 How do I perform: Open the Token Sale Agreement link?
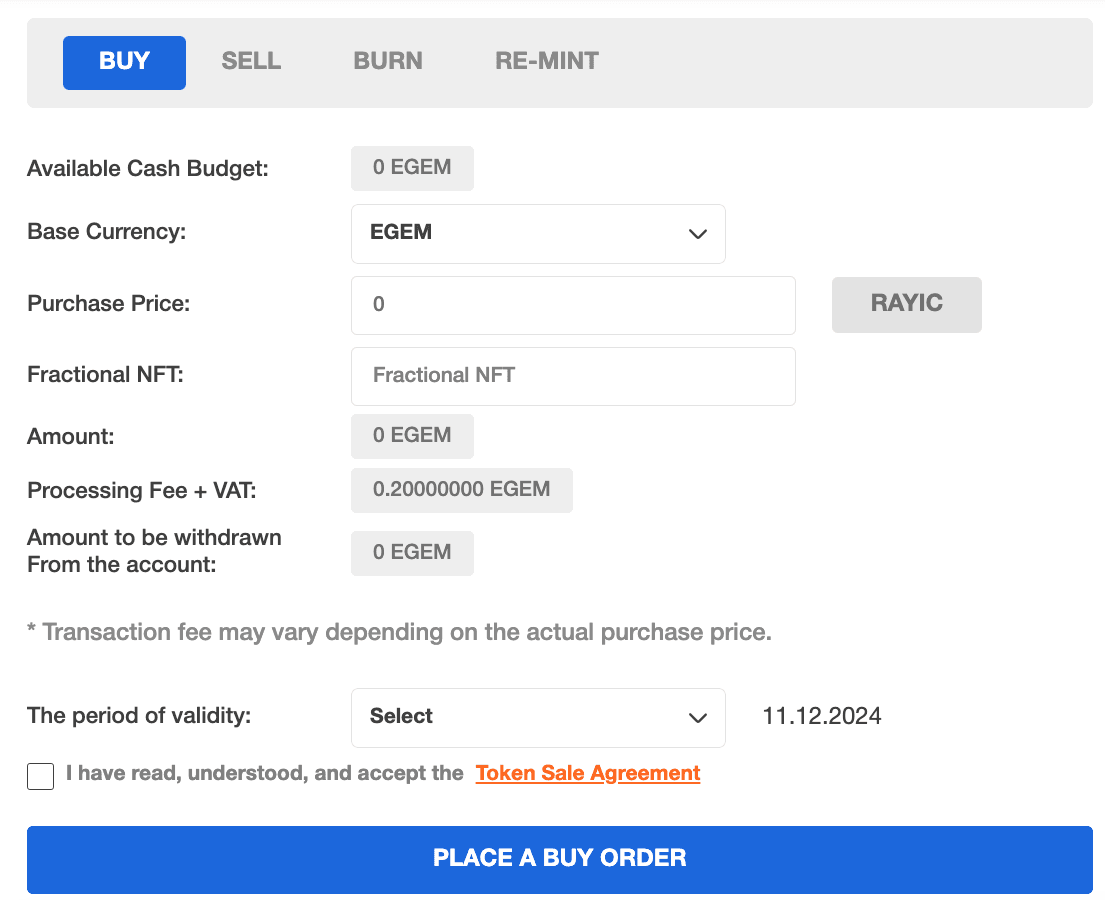(x=587, y=773)
